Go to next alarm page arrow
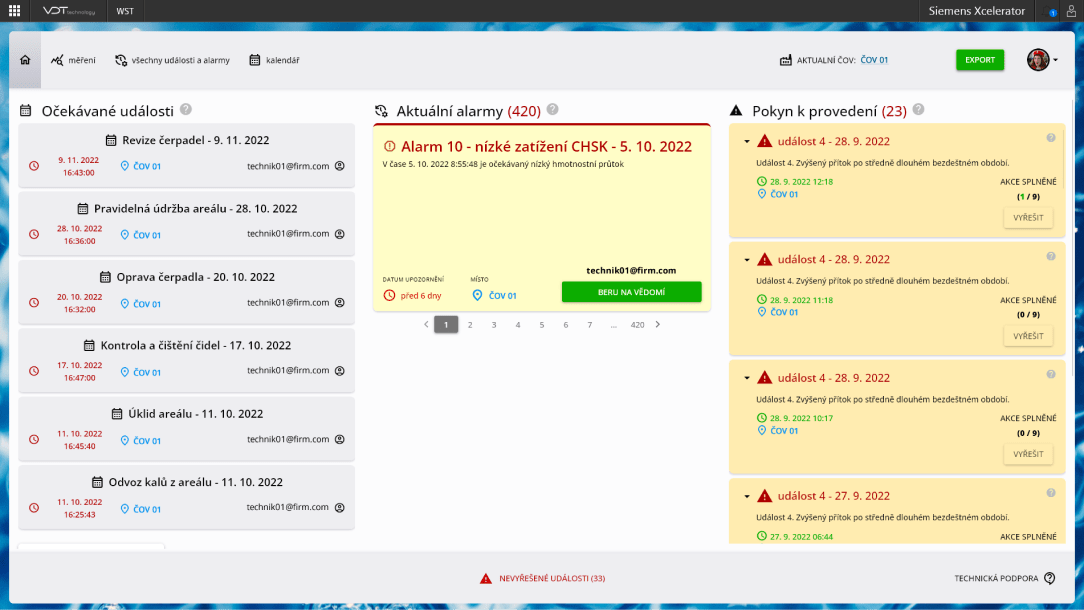 (657, 324)
